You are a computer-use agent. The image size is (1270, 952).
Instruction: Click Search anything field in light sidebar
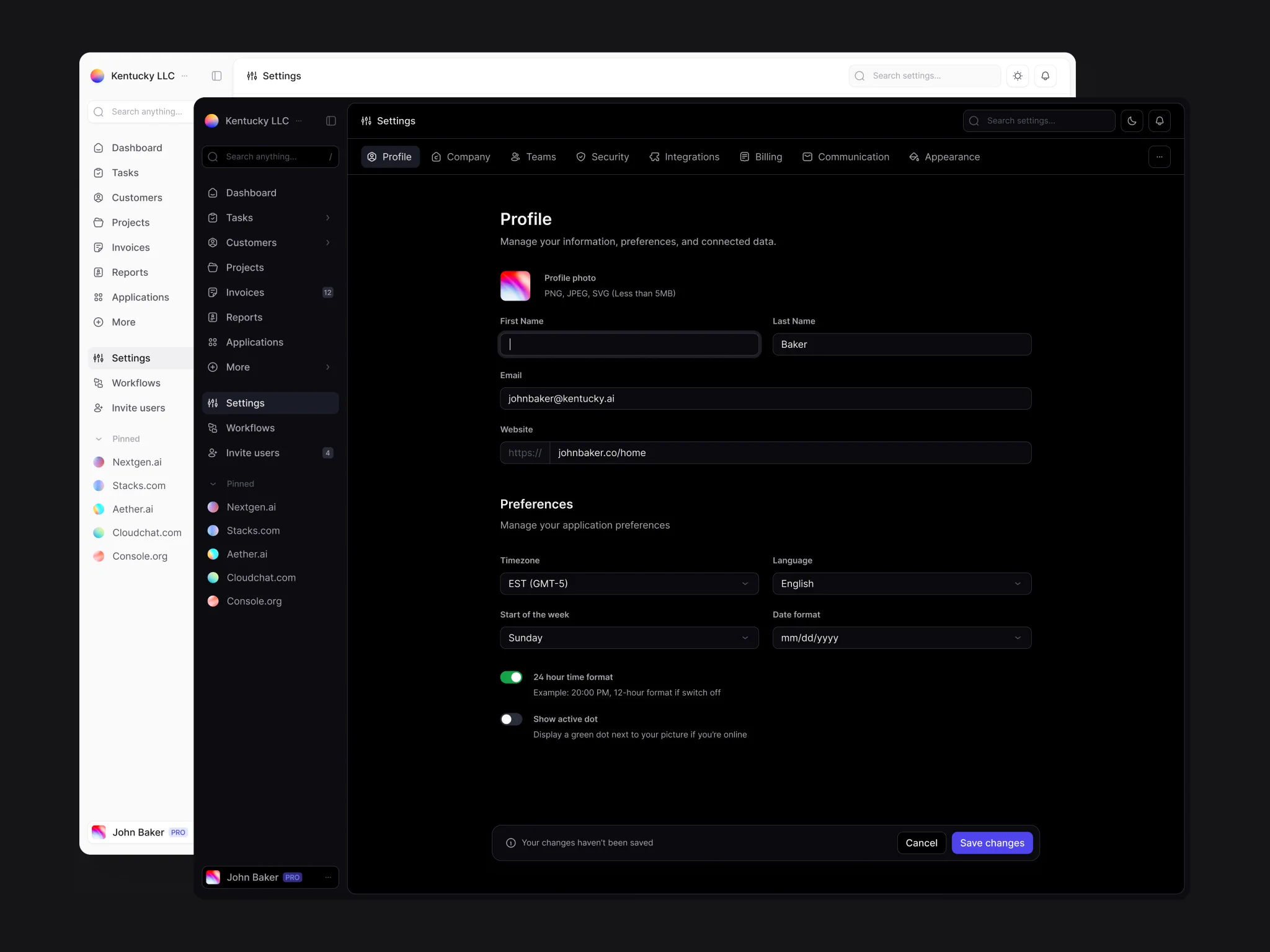coord(141,112)
